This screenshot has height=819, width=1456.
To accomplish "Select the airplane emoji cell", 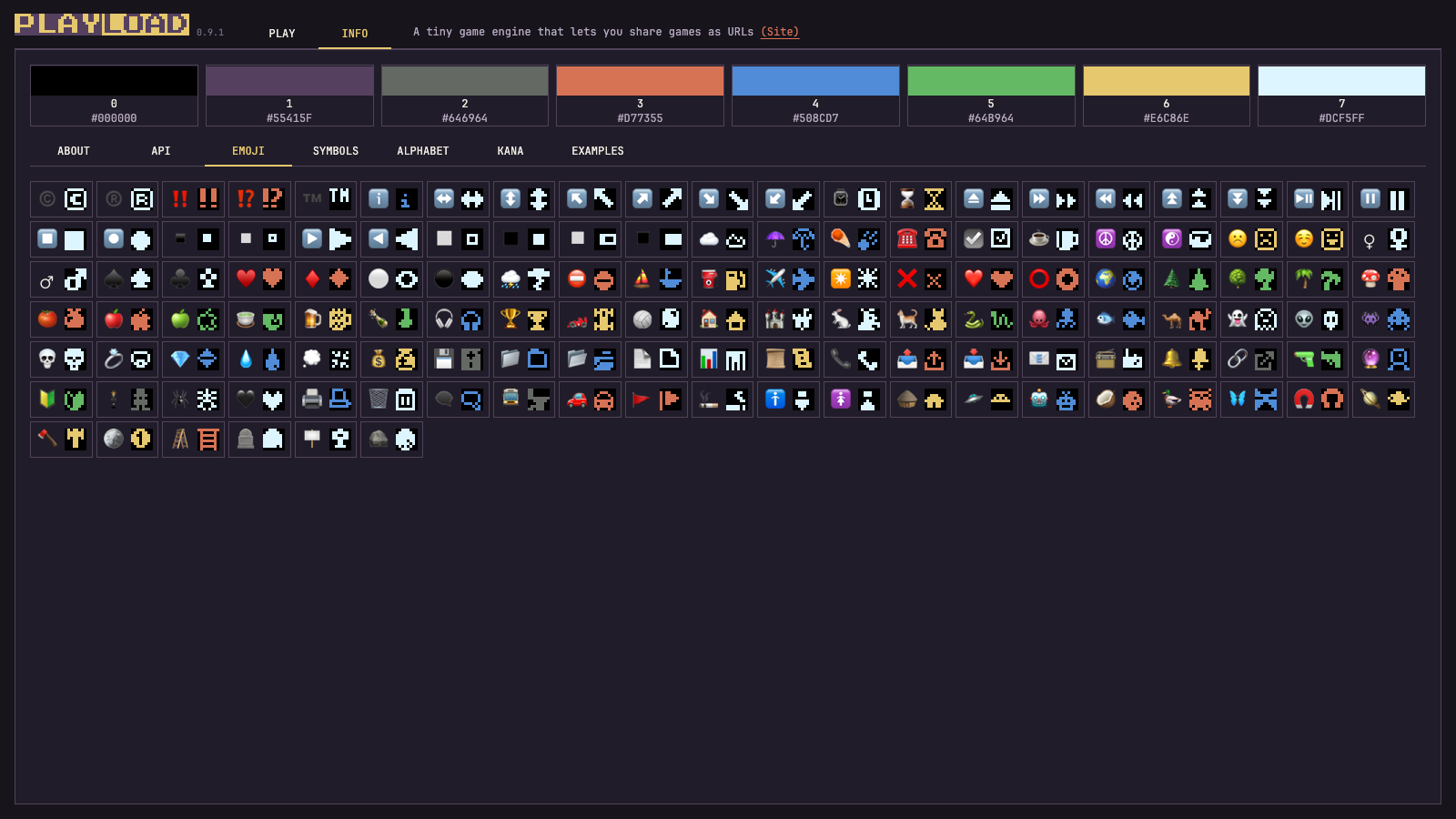I will (x=789, y=279).
